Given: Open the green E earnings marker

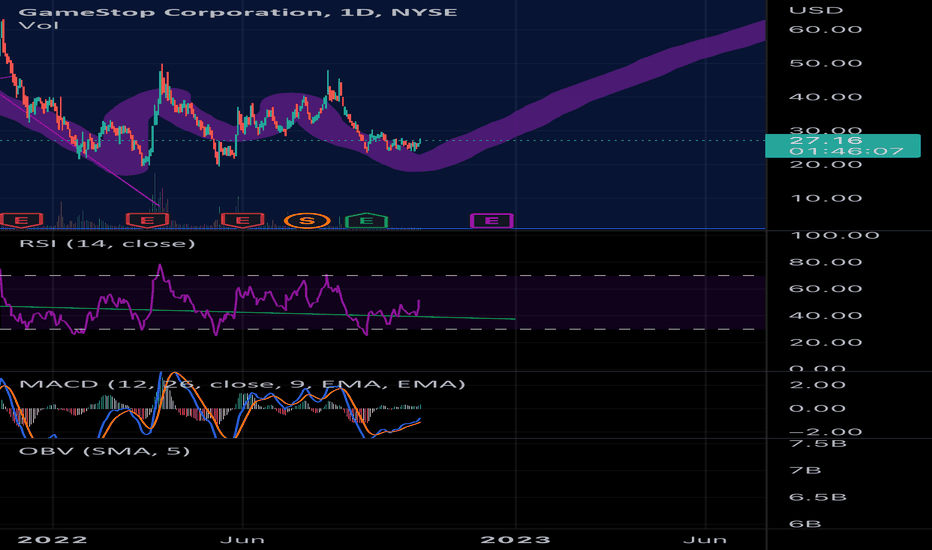Looking at the screenshot, I should pyautogui.click(x=367, y=221).
